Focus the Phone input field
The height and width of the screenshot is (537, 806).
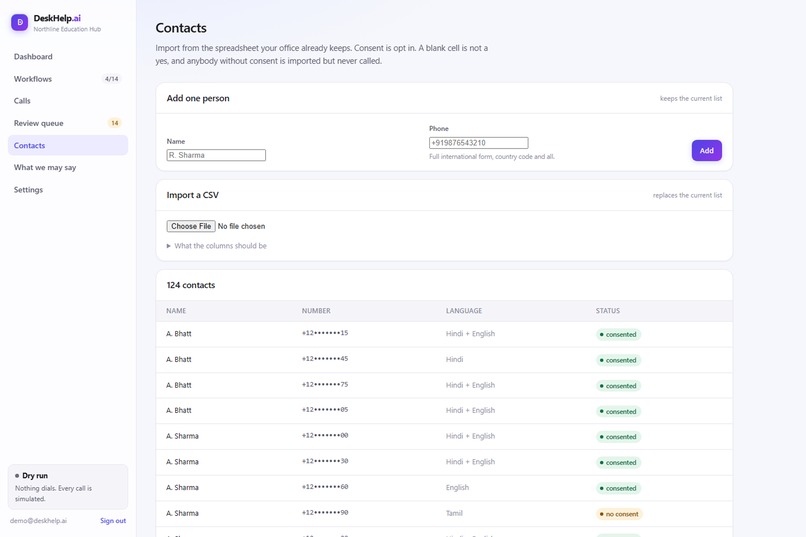pos(479,143)
